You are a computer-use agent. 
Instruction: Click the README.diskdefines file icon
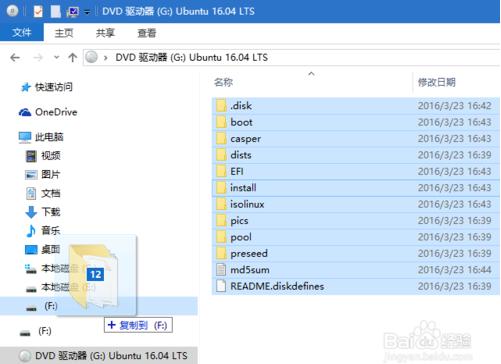click(x=221, y=286)
